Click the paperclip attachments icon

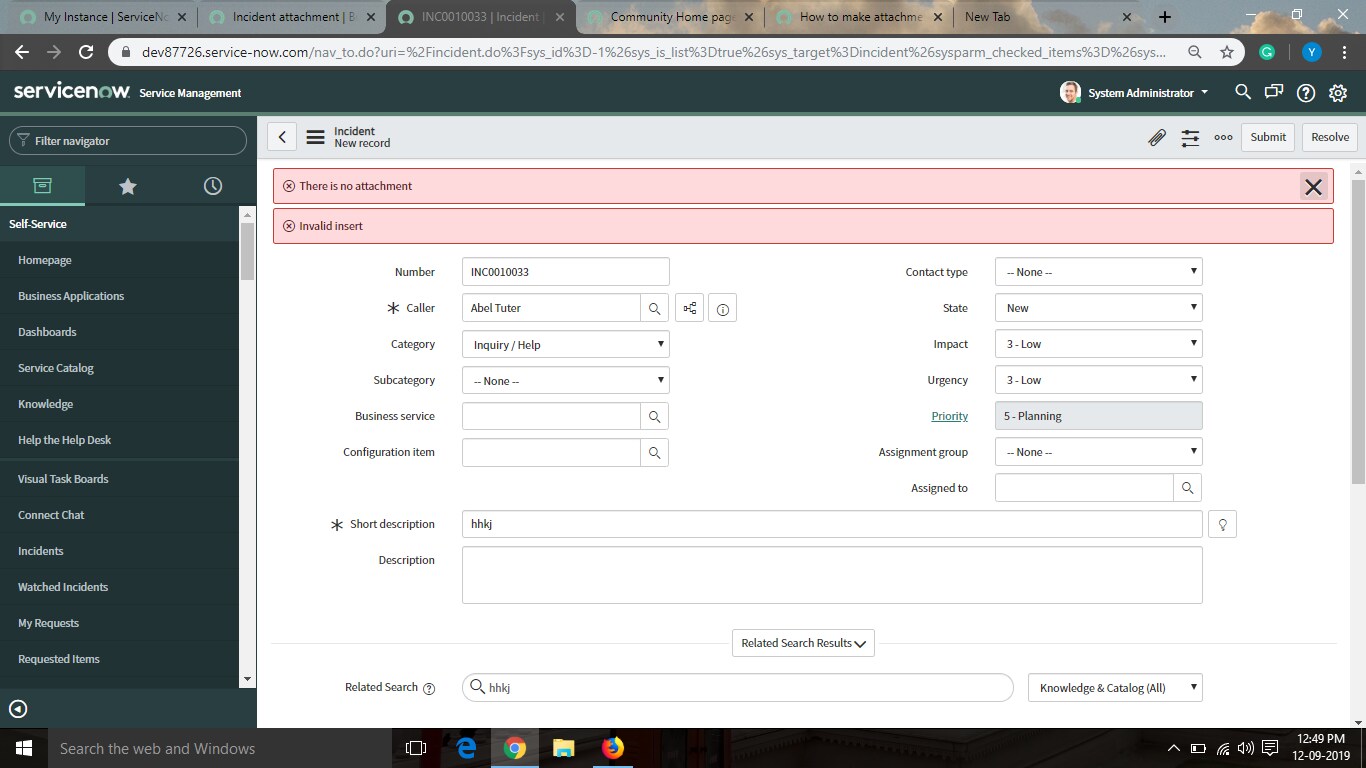point(1156,138)
